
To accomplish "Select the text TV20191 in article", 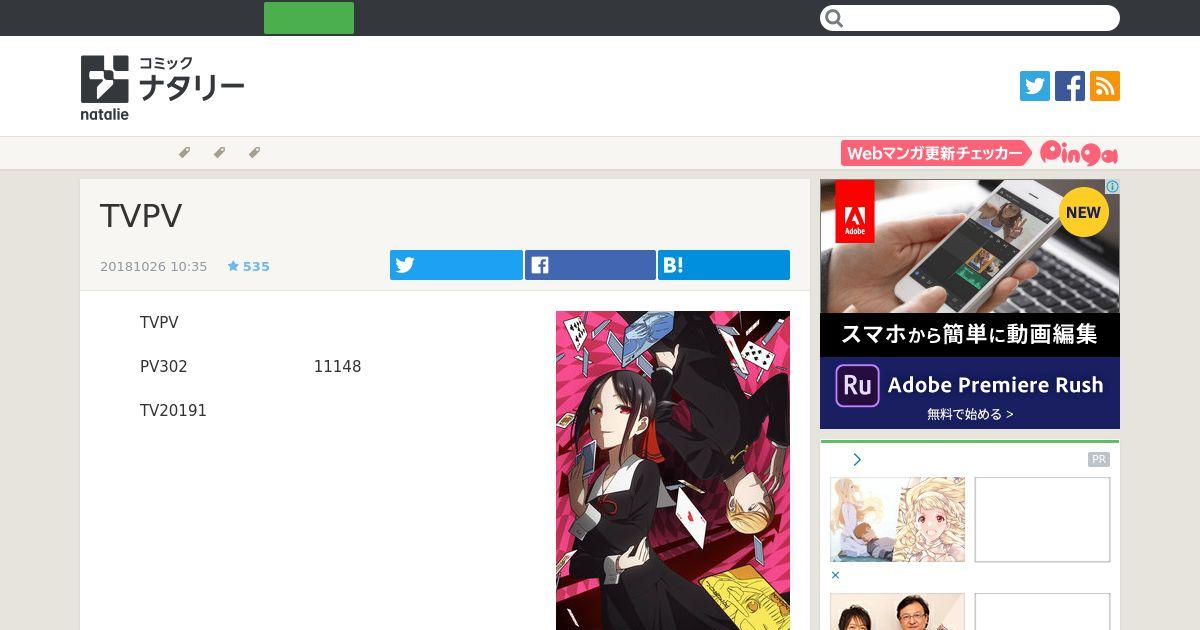I will pyautogui.click(x=173, y=411).
